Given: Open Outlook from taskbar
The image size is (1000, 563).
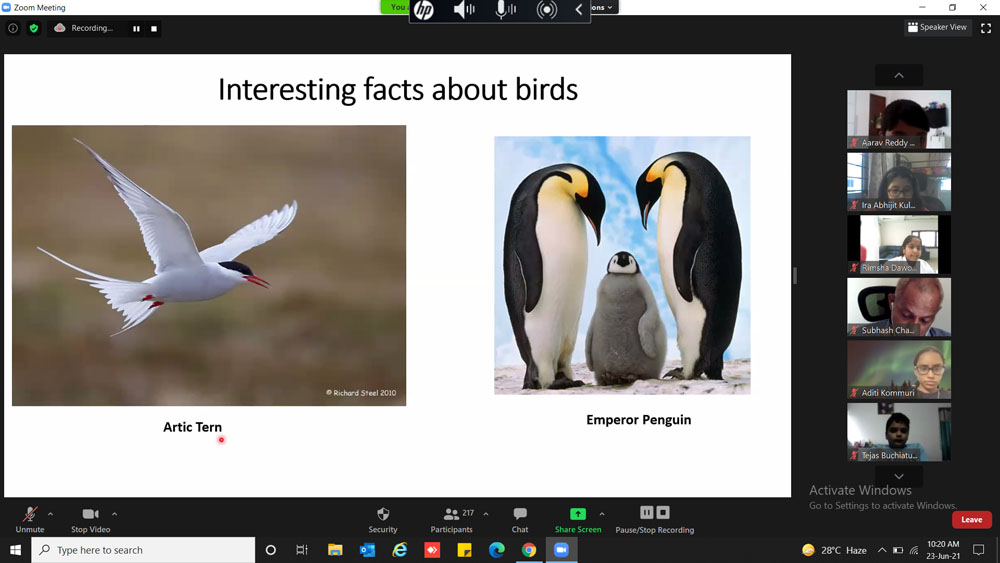Looking at the screenshot, I should (367, 550).
